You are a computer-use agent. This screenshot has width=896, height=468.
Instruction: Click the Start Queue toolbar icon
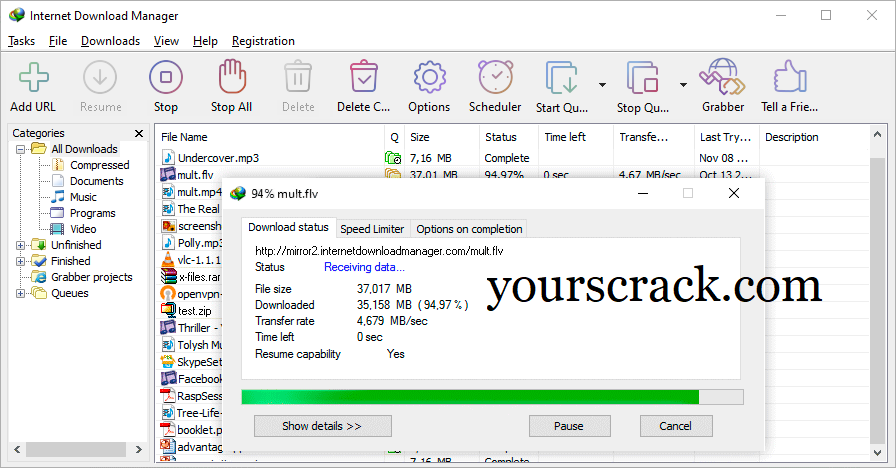(x=561, y=77)
